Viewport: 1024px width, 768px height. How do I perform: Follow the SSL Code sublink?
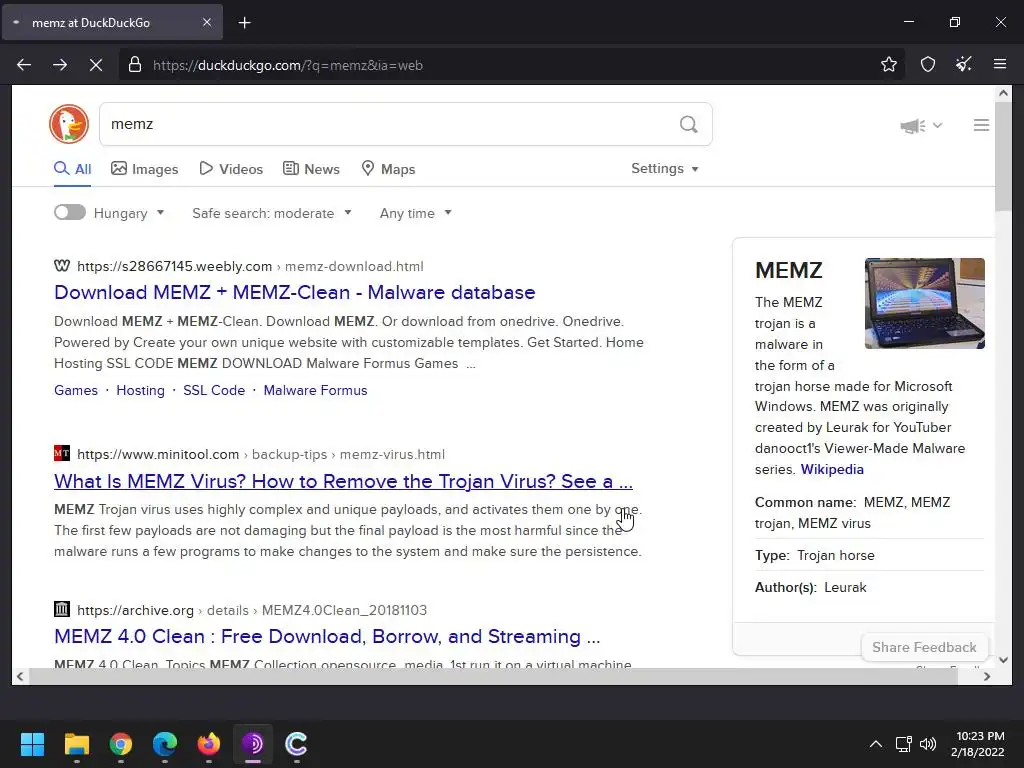coord(214,390)
